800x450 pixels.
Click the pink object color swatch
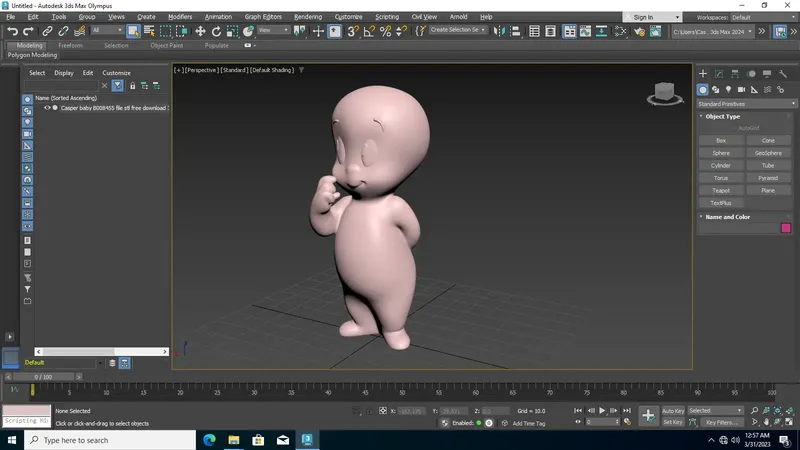click(786, 228)
